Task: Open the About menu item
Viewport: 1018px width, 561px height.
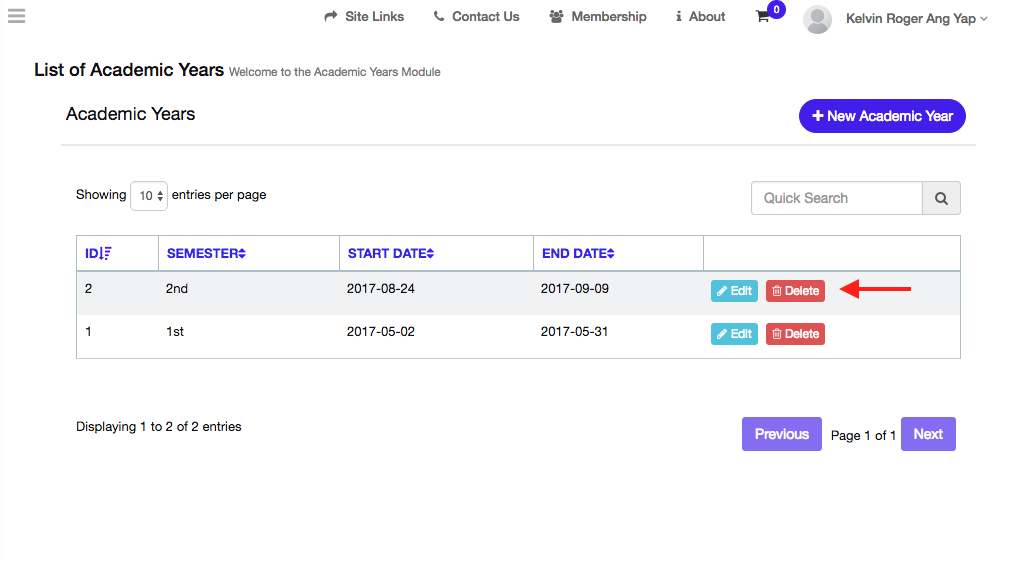Action: [x=700, y=17]
